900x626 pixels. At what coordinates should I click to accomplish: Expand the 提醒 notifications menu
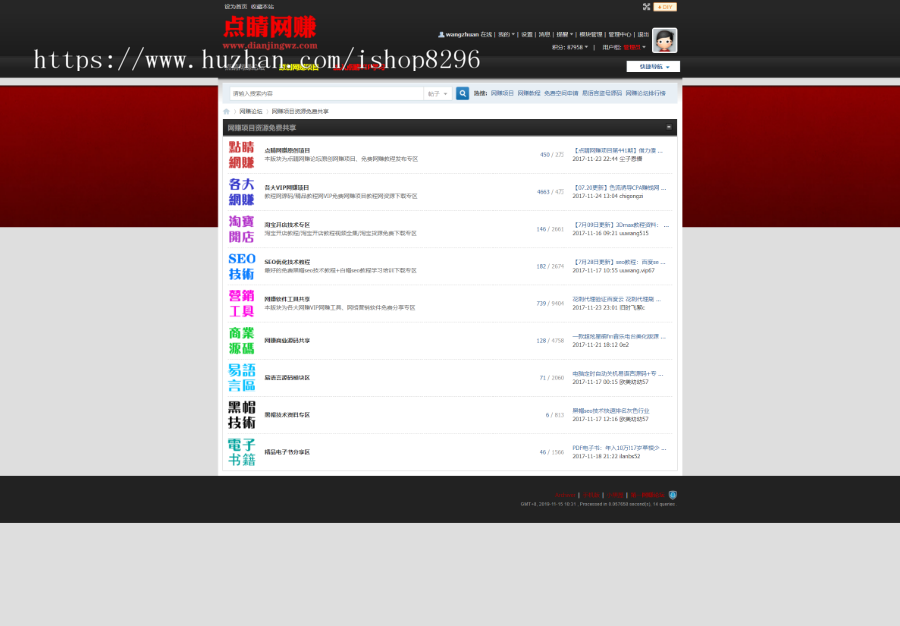coord(565,34)
